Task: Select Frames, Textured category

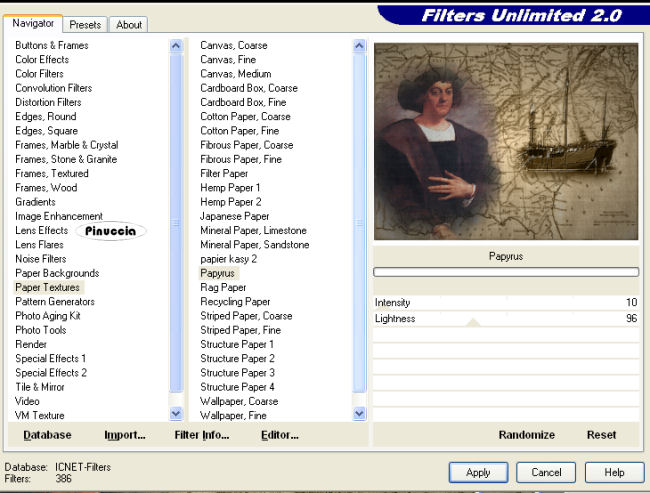Action: pos(52,173)
